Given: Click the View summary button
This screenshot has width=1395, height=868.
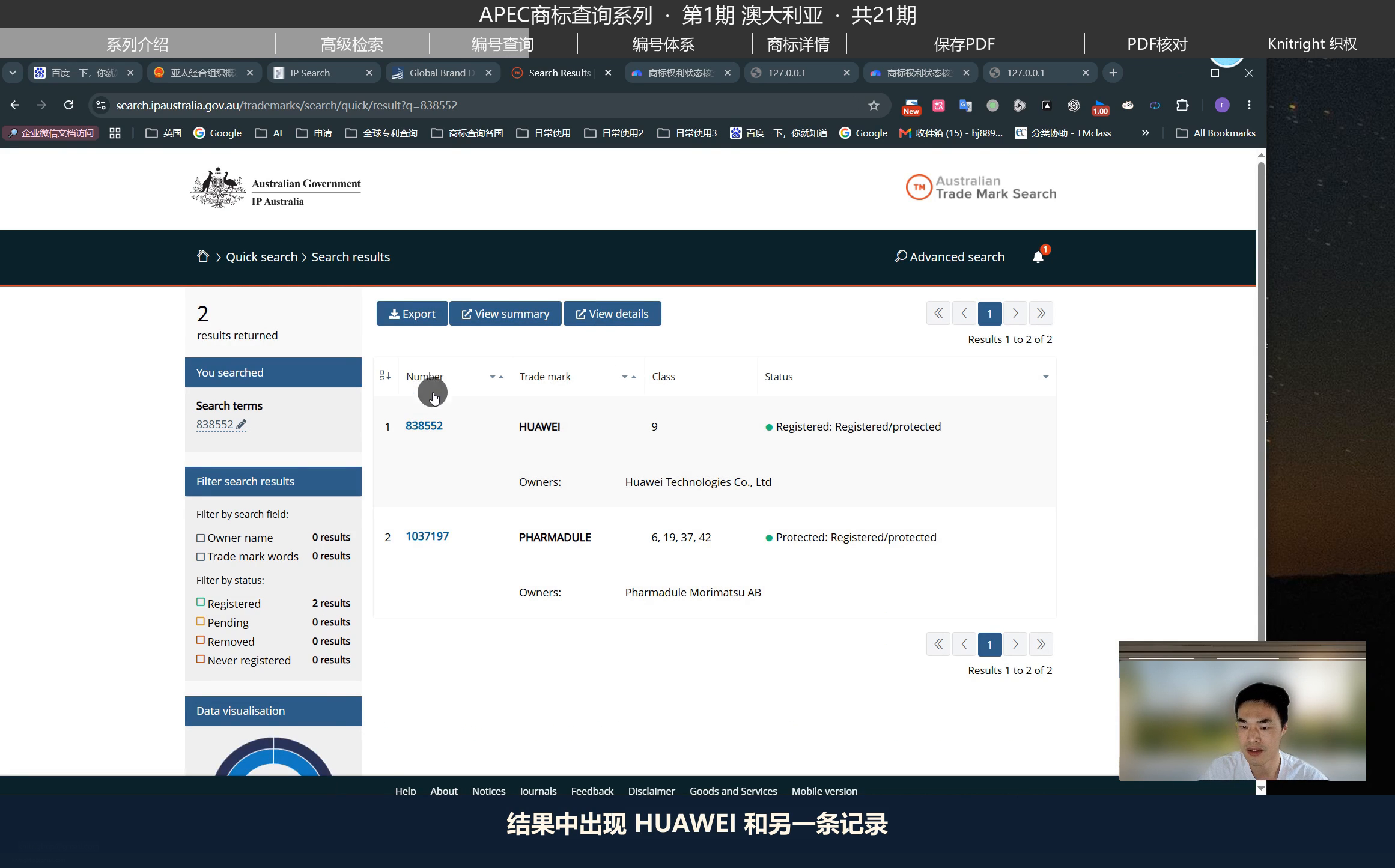Looking at the screenshot, I should [x=505, y=314].
